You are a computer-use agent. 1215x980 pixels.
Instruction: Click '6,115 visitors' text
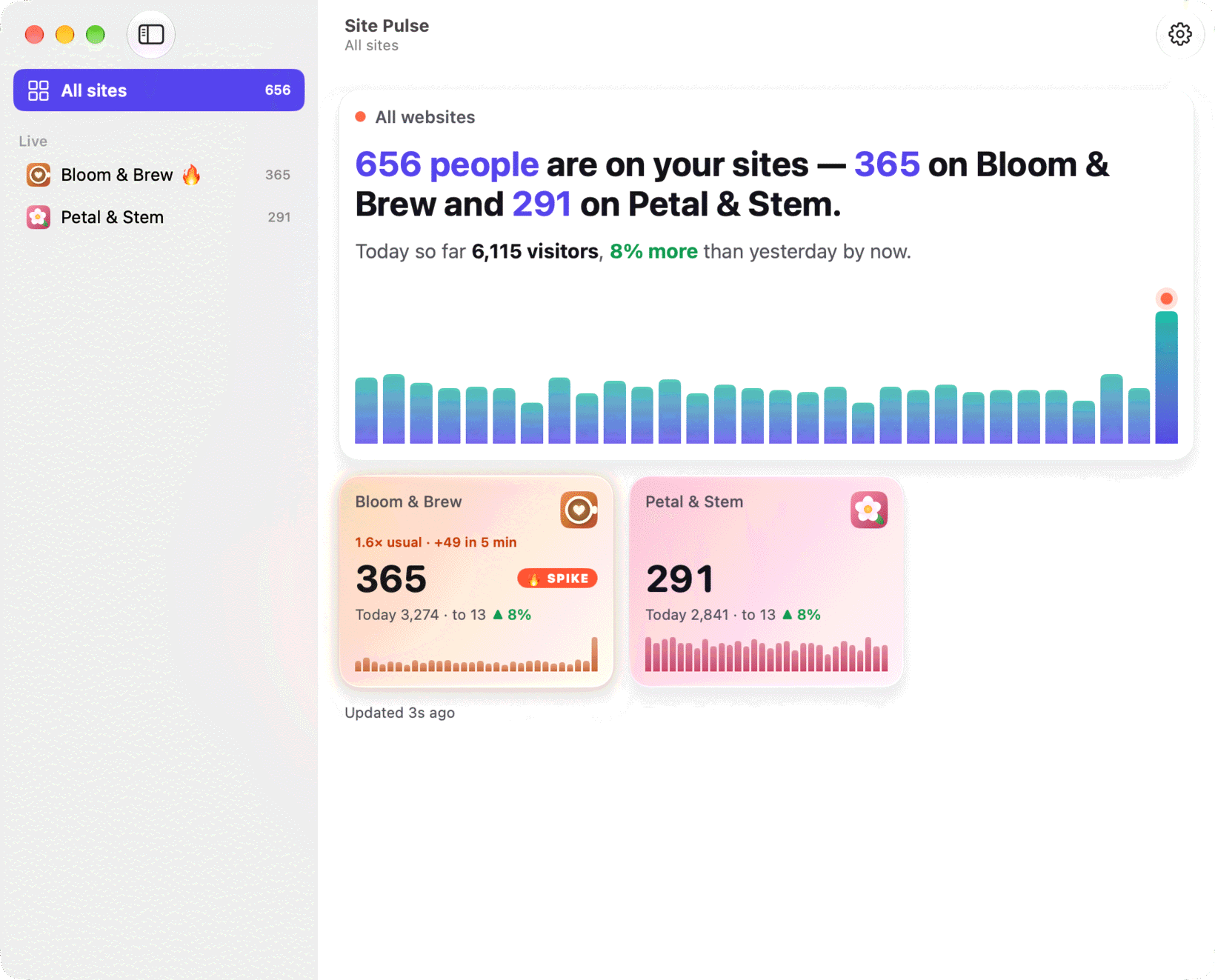(535, 252)
